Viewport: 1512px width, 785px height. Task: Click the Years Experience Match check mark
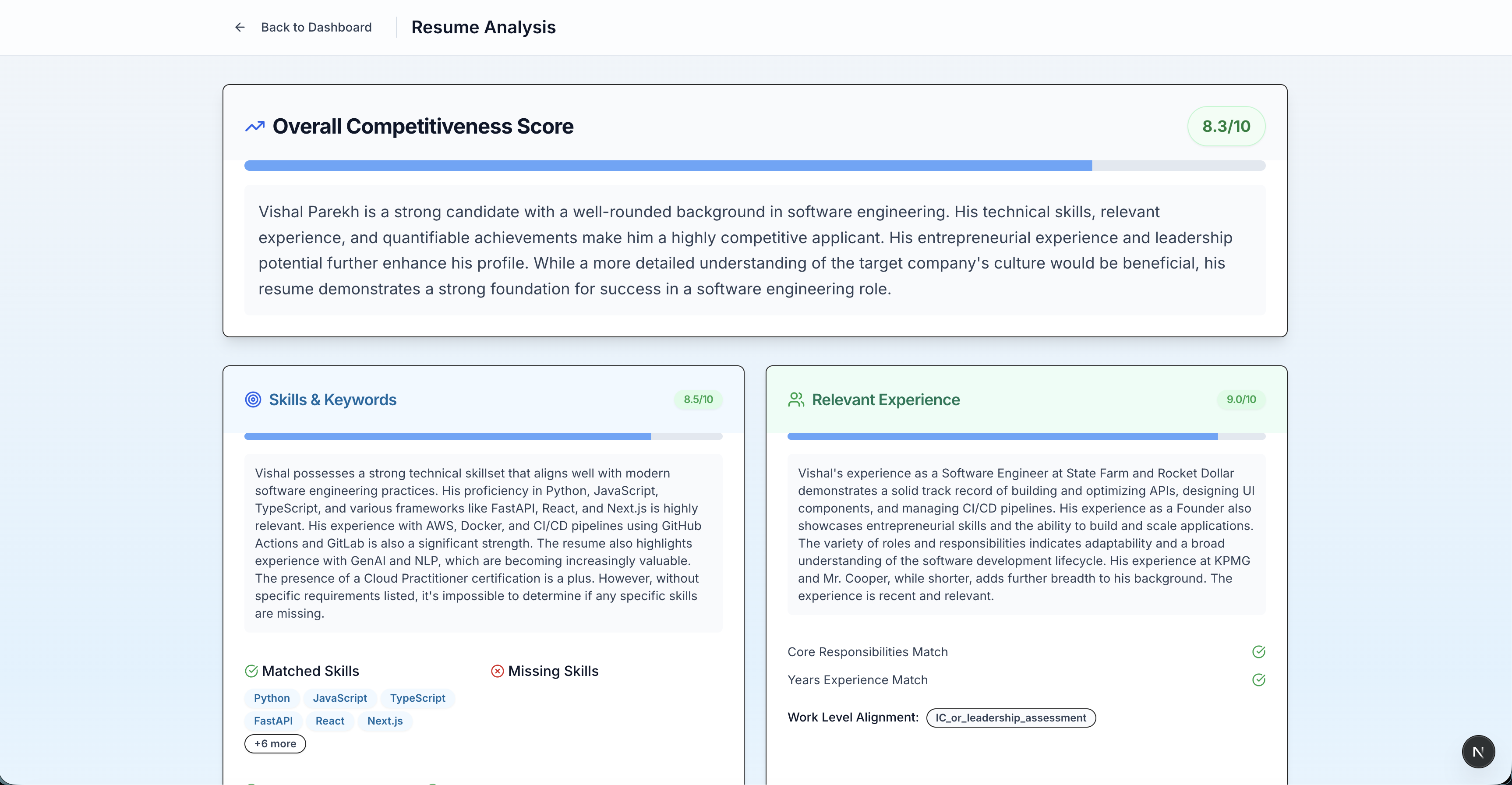[x=1258, y=680]
